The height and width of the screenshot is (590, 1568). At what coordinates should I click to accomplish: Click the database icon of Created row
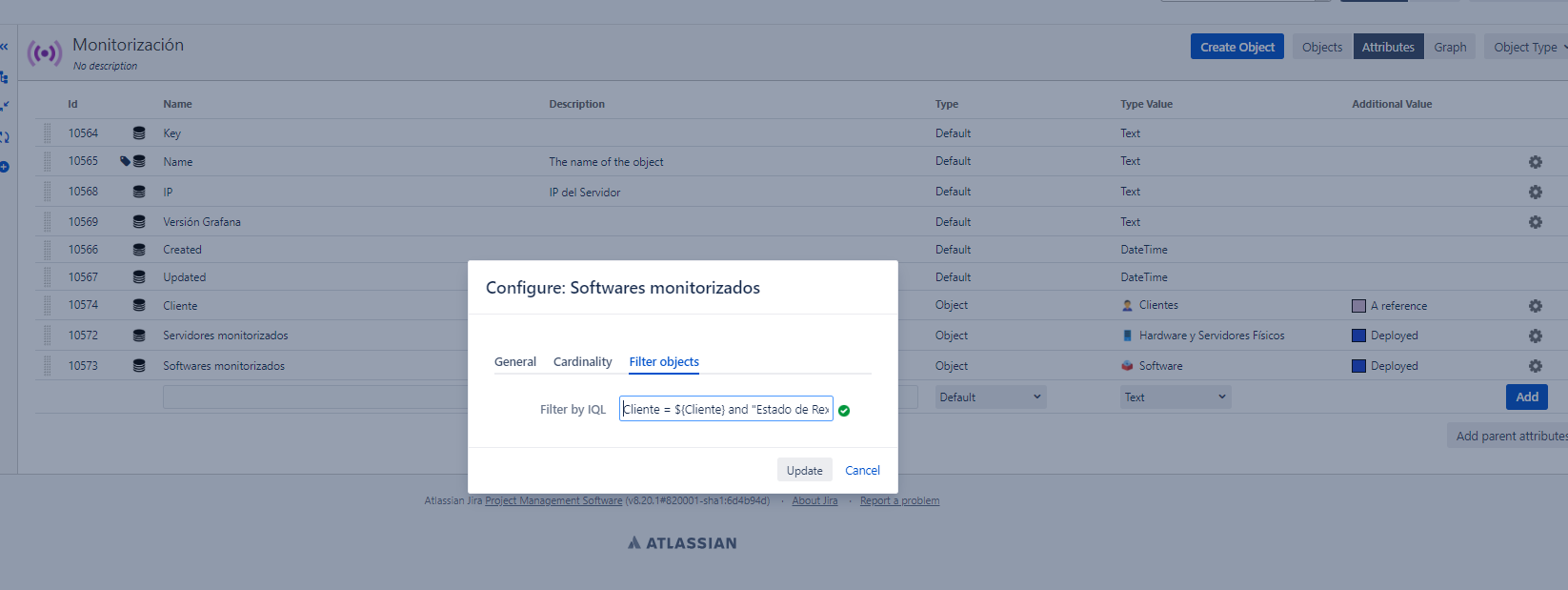(139, 250)
